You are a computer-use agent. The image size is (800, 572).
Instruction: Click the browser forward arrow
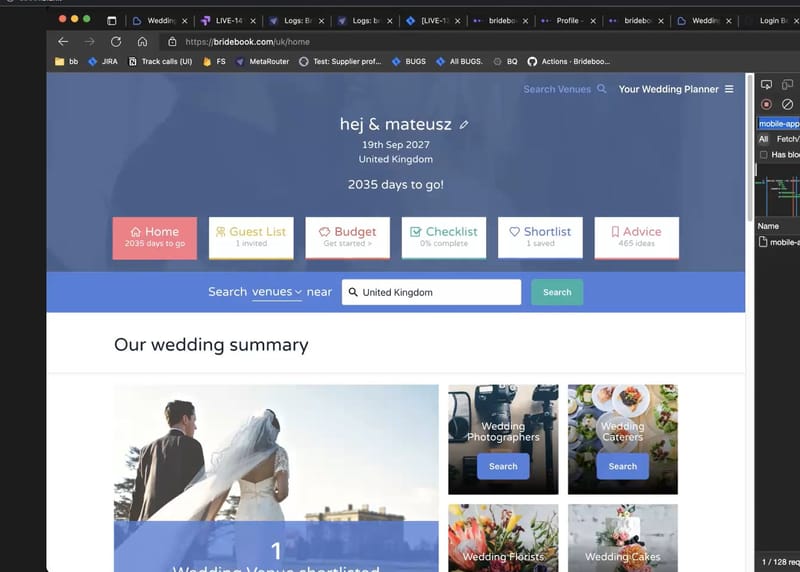click(x=89, y=41)
